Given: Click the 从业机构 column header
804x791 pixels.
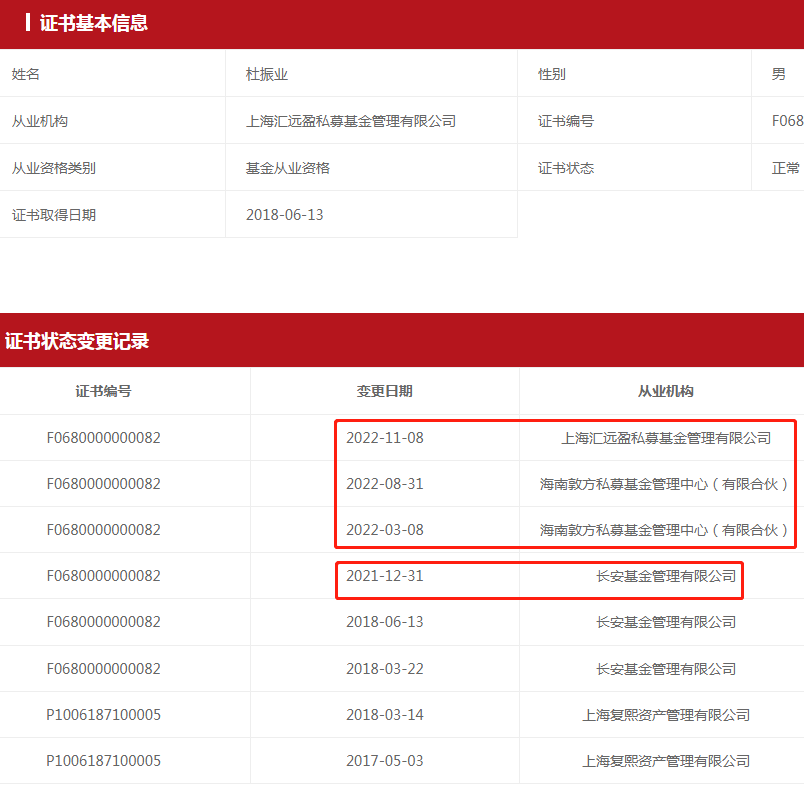Looking at the screenshot, I should 666,391.
